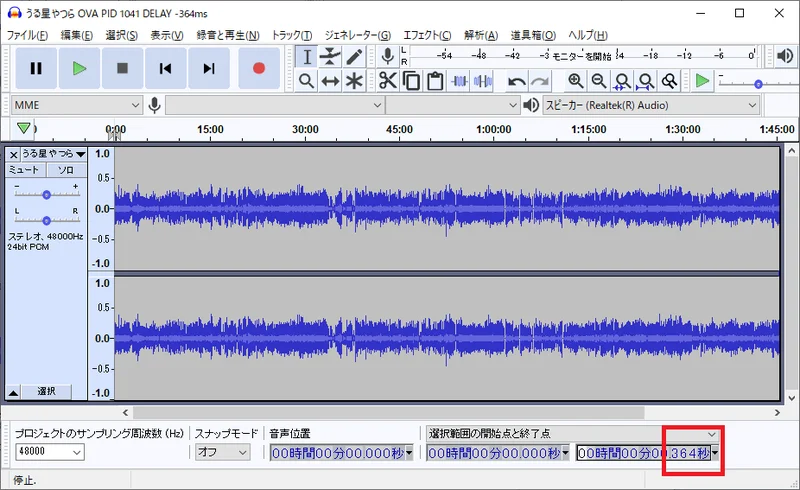Image resolution: width=800 pixels, height=490 pixels.
Task: Click the Cut scissors icon
Action: click(387, 81)
